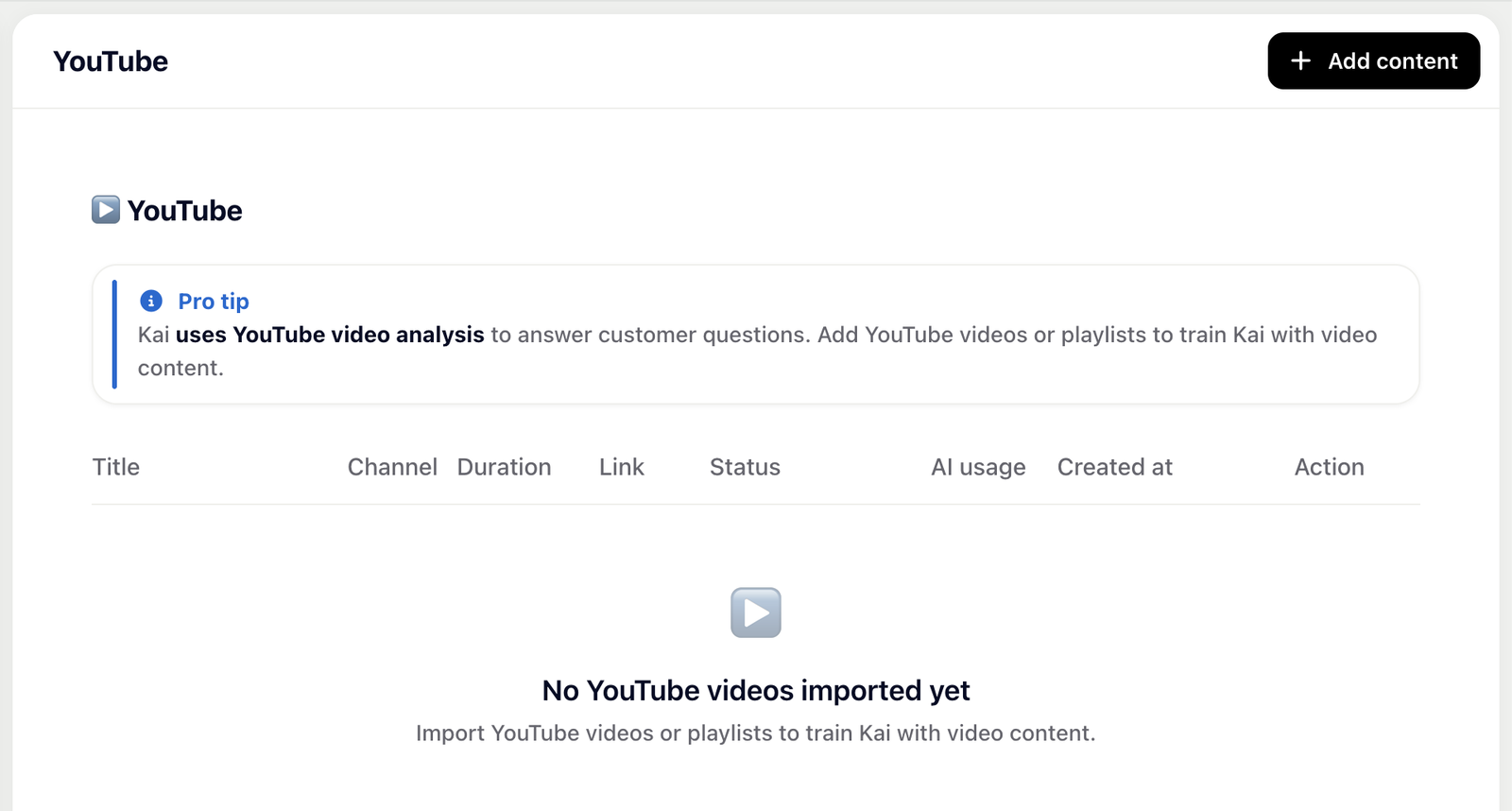The width and height of the screenshot is (1512, 811).
Task: Click the Action column header
Action: (x=1329, y=467)
